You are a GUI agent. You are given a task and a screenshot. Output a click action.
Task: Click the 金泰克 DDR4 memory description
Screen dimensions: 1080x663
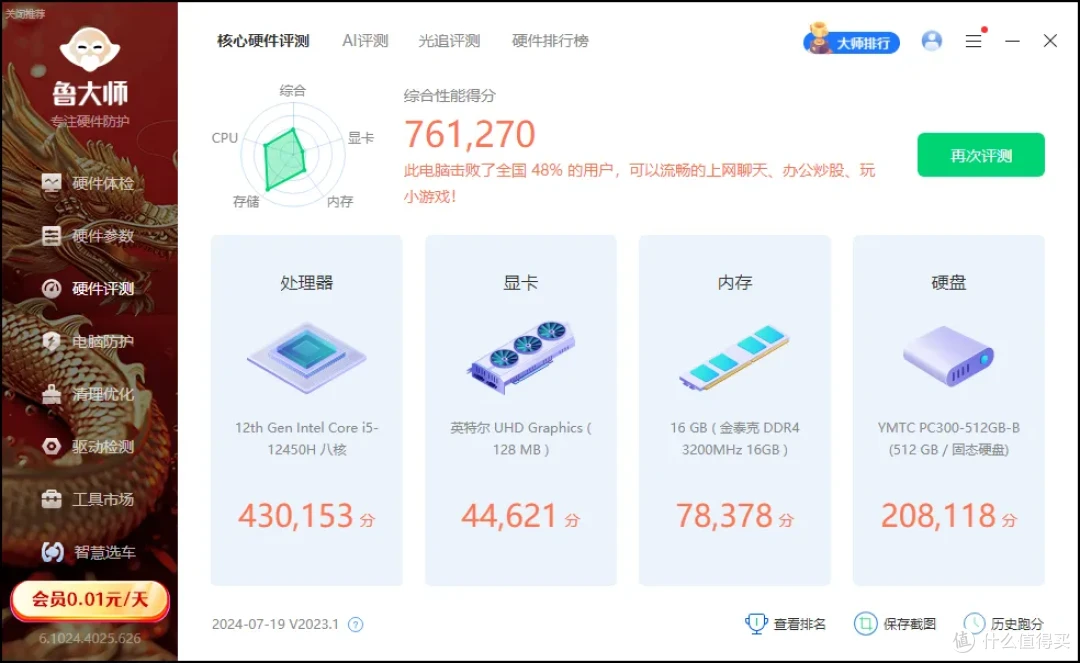click(734, 439)
